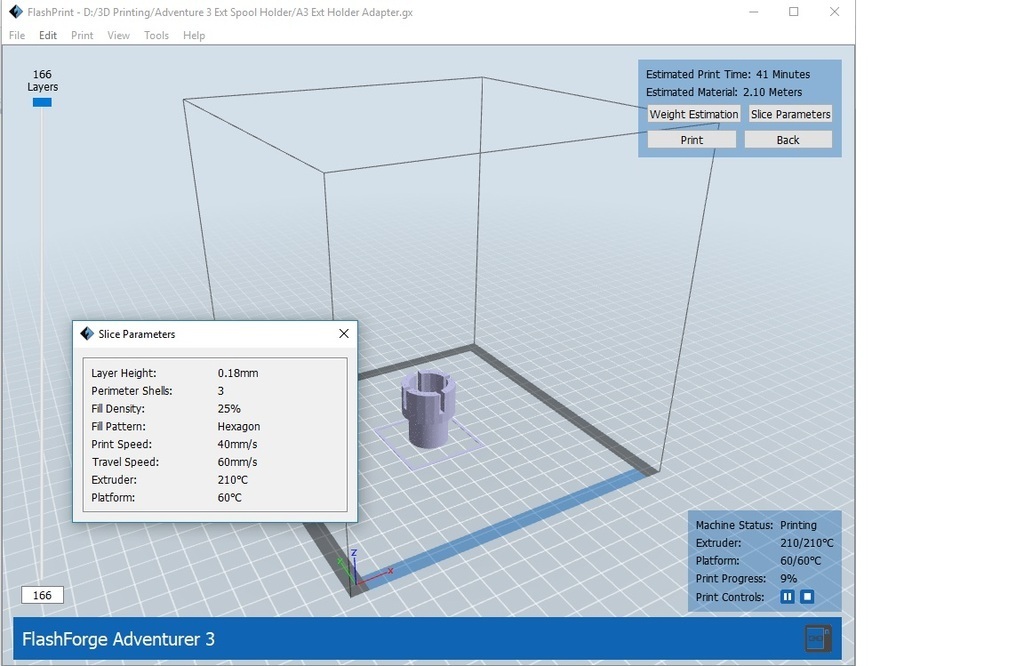Click the layer number field showing 166

(41, 594)
